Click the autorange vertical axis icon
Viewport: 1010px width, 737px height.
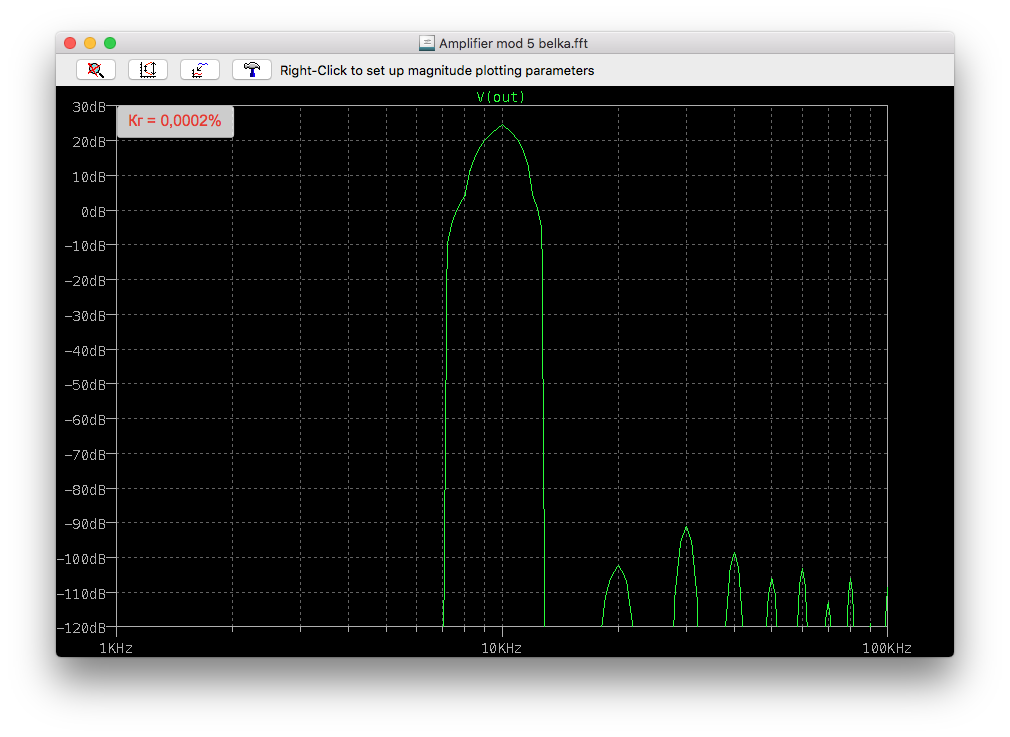point(148,70)
